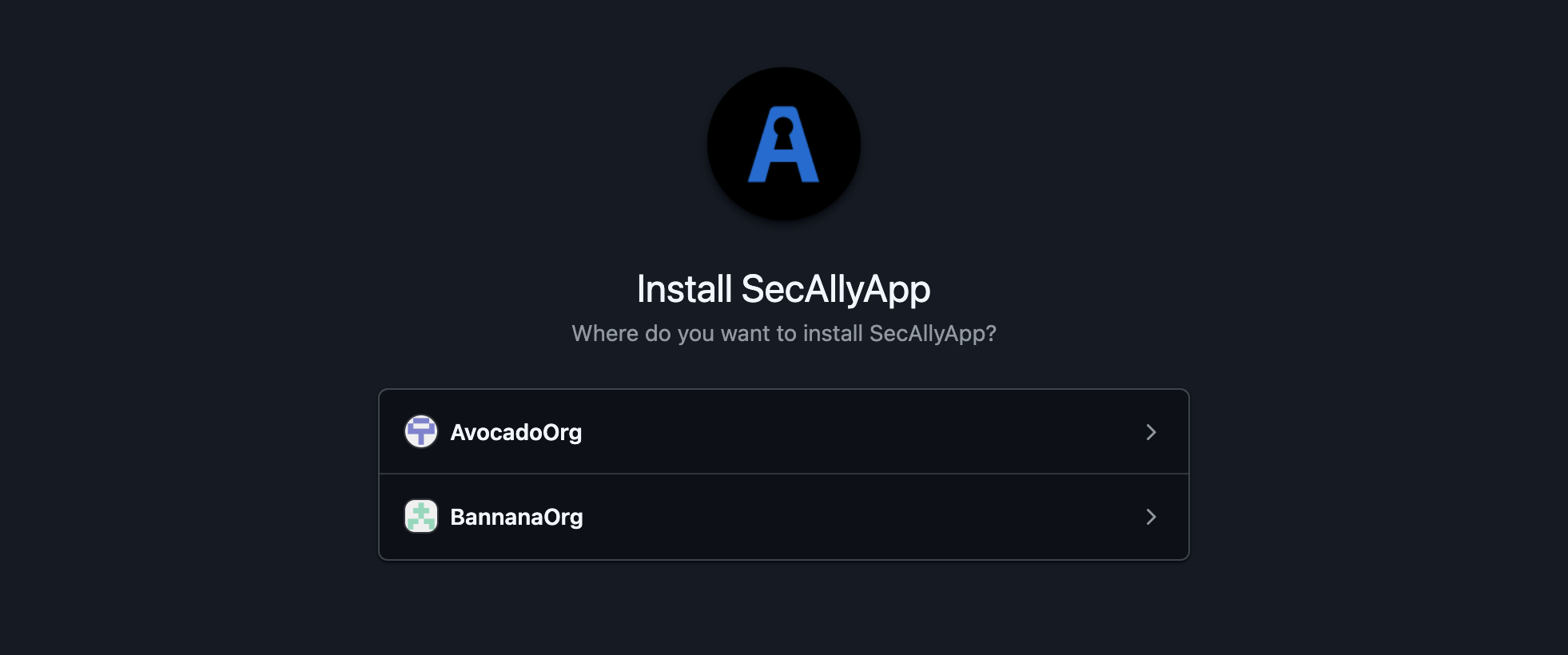Click the Install SecAllyApp heading
The width and height of the screenshot is (1568, 655).
click(x=784, y=289)
